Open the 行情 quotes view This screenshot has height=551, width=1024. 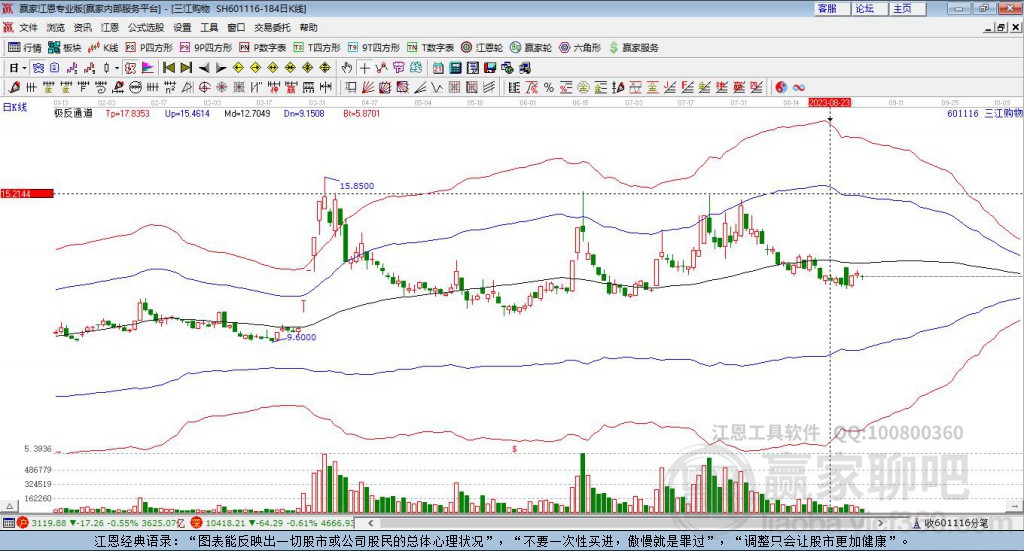pyautogui.click(x=24, y=48)
